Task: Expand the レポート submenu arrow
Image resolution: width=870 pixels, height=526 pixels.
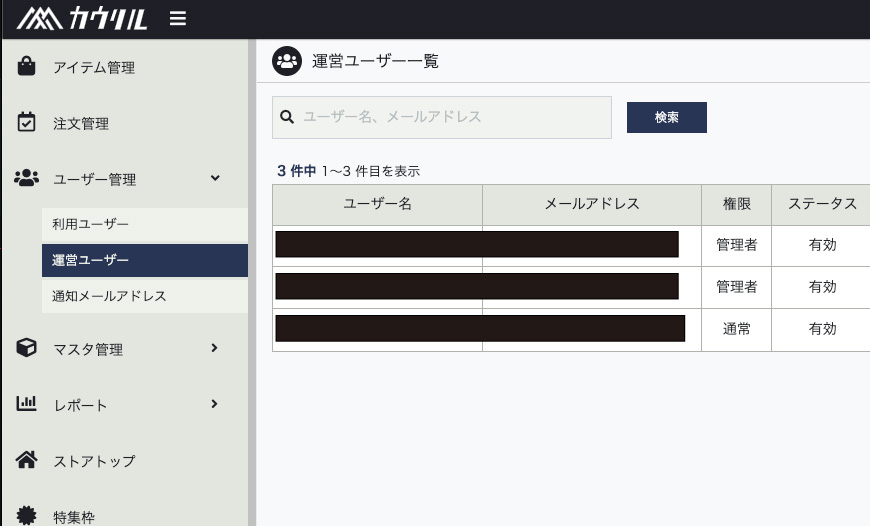Action: (x=214, y=404)
